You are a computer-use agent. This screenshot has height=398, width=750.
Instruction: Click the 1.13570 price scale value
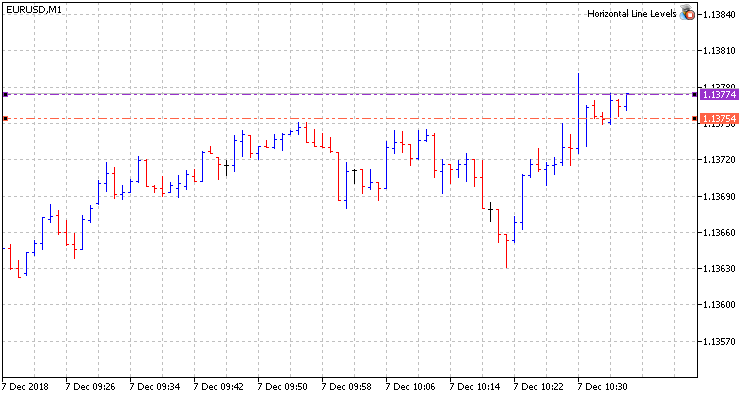pos(719,342)
